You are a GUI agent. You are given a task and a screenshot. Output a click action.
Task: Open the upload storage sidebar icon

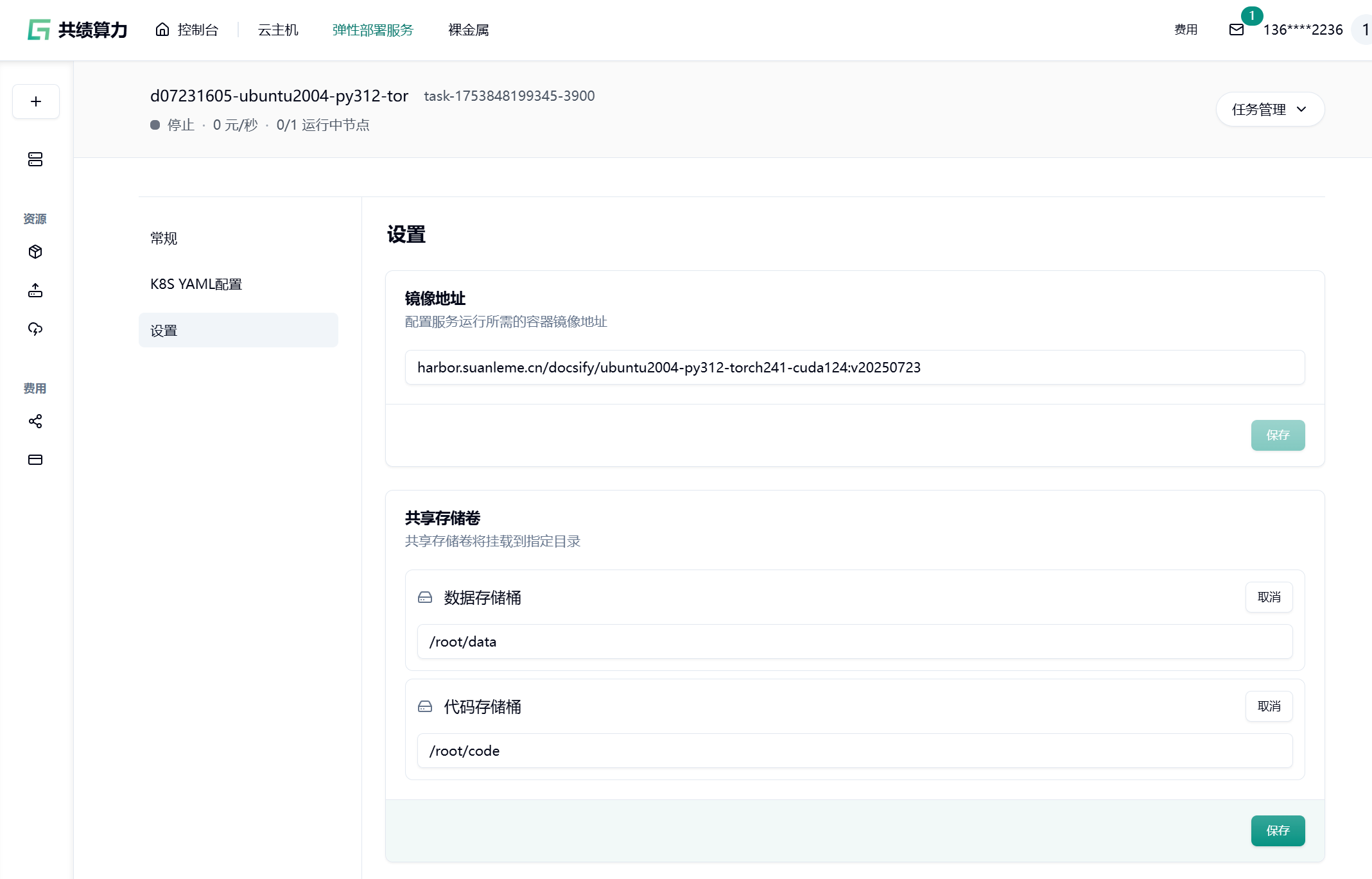(x=35, y=291)
